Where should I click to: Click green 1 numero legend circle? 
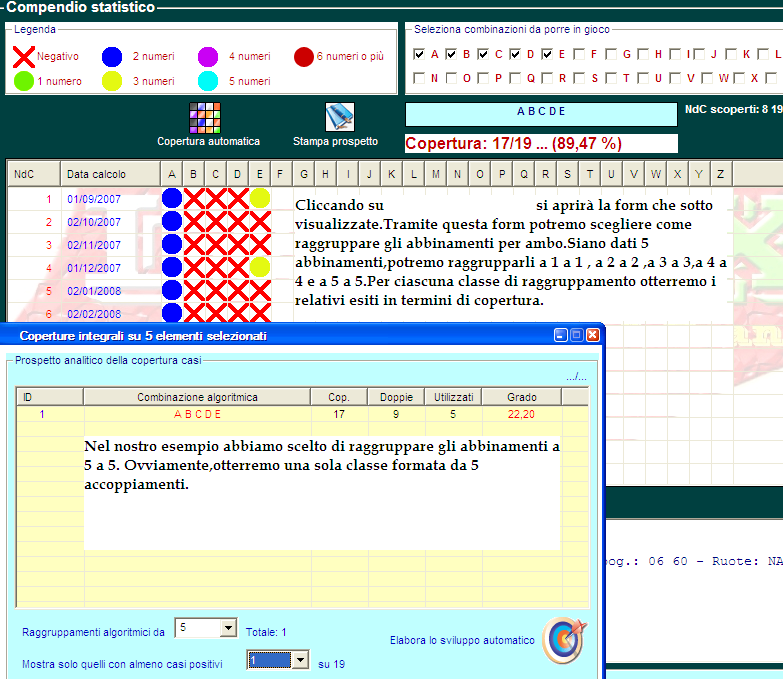tap(23, 81)
